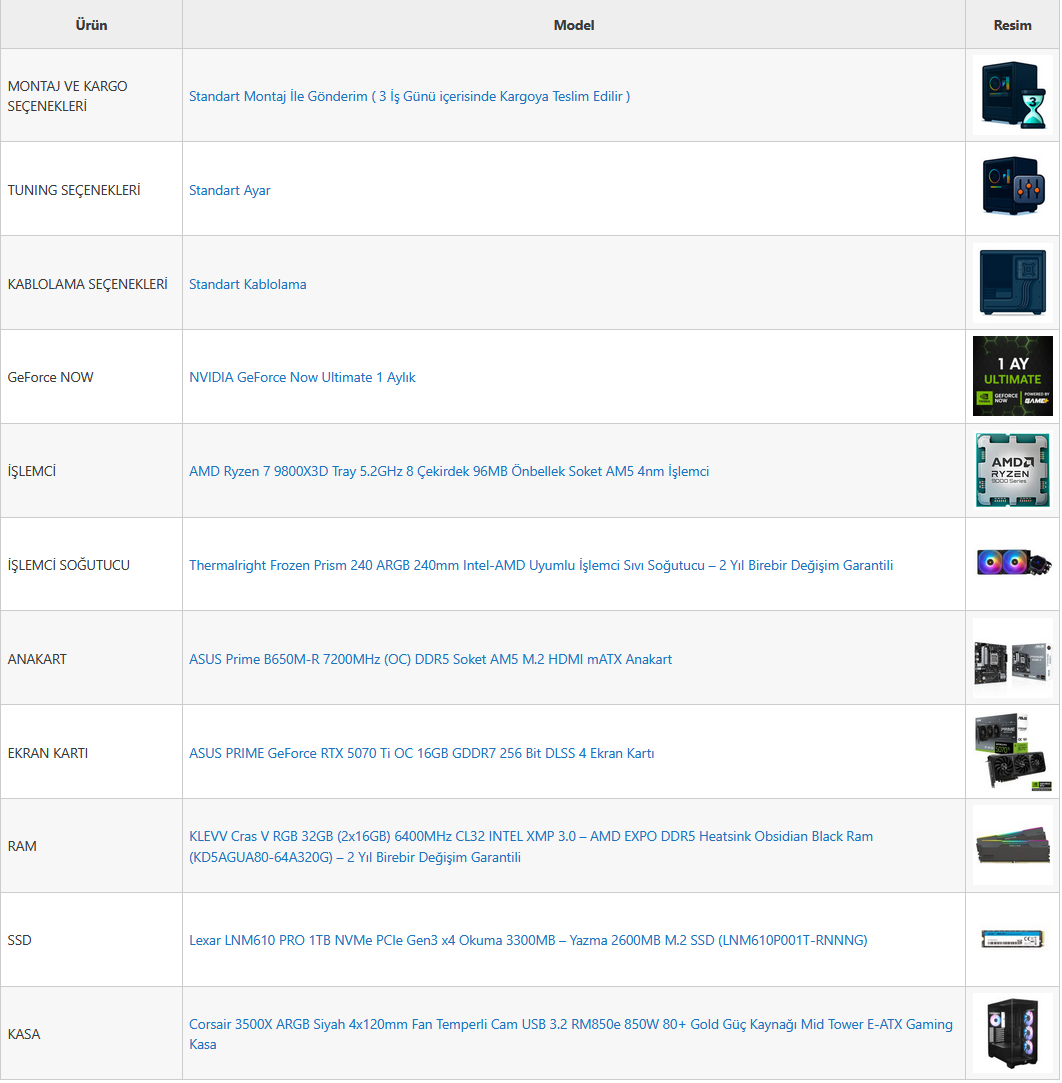
Task: Select the KABLOLAMA SEÇENEKLERİ cell
Action: (x=91, y=283)
